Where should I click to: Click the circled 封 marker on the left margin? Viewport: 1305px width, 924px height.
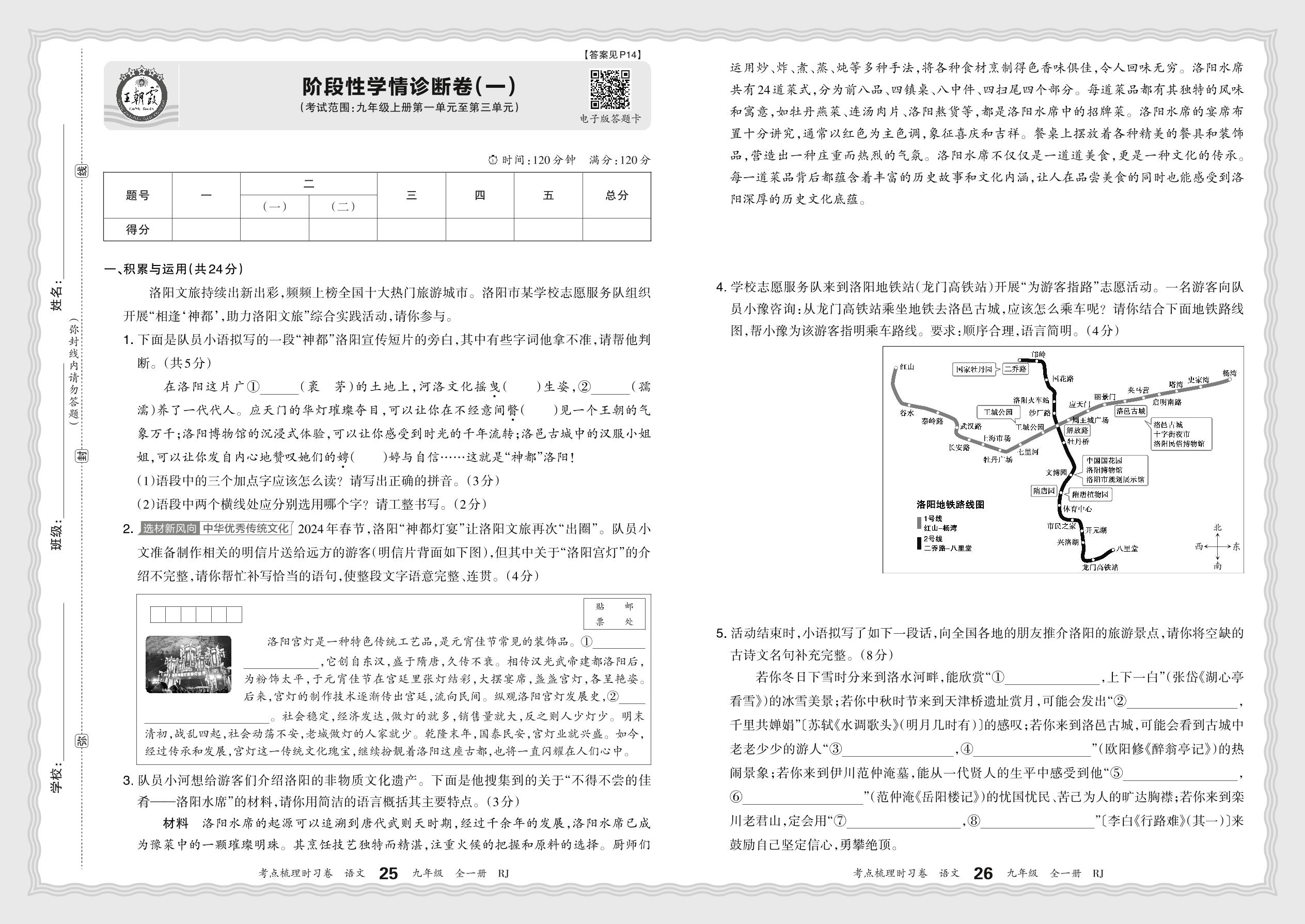coord(83,455)
